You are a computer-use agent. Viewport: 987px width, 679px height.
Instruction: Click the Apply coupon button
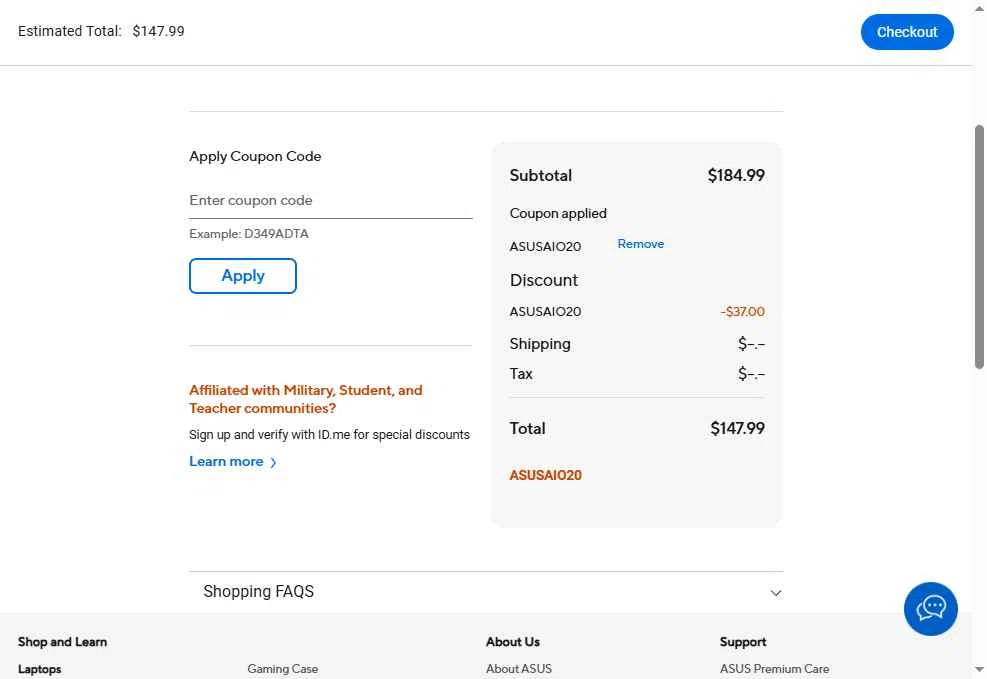click(x=243, y=276)
